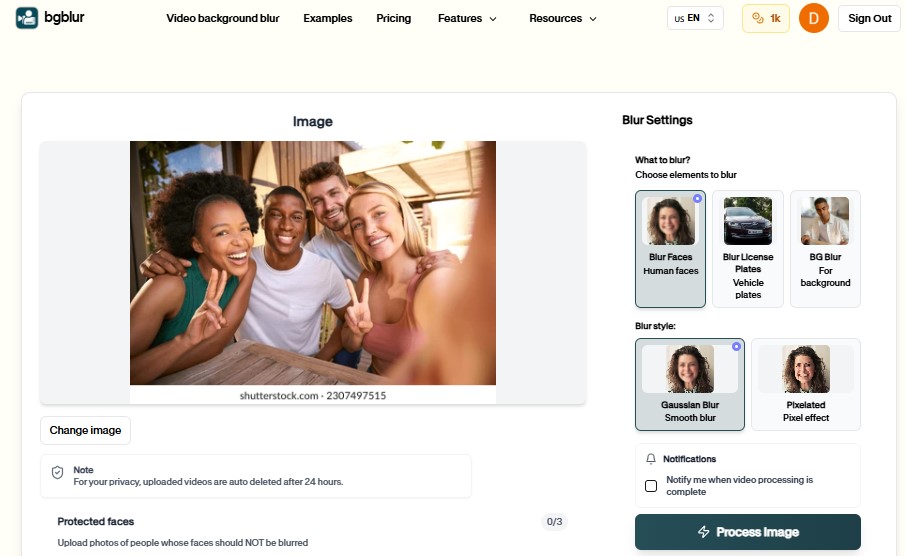Image resolution: width=905 pixels, height=556 pixels.
Task: Go to Video background blur page
Action: point(223,18)
